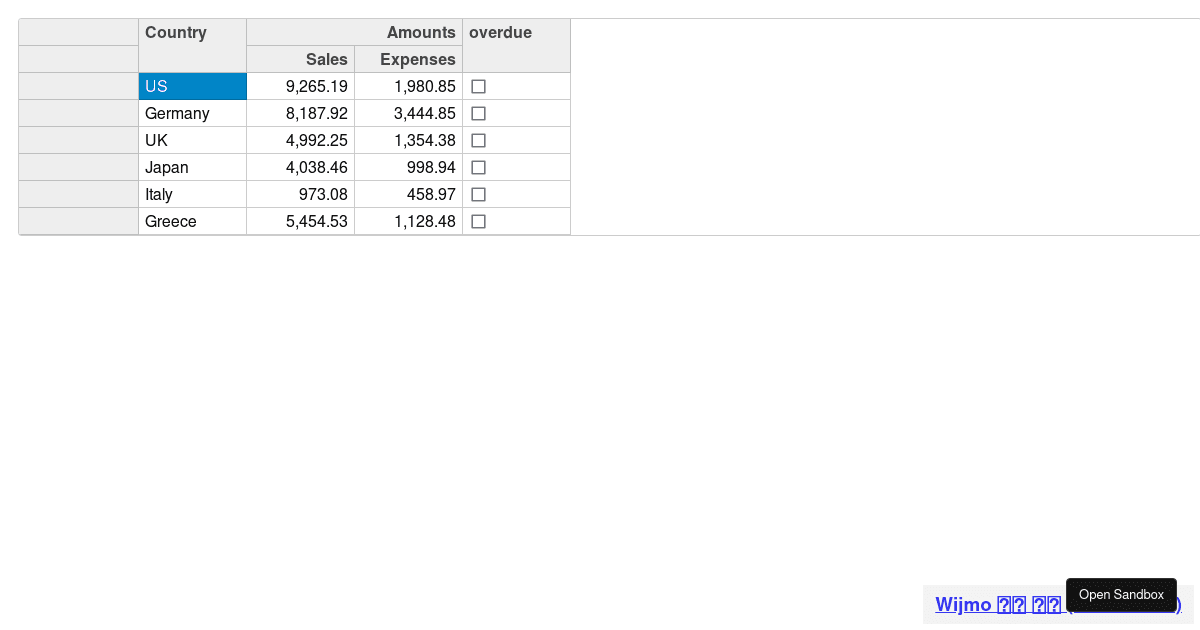Tick the overdue checkbox for Japan
This screenshot has height=630, width=1200.
[x=478, y=167]
